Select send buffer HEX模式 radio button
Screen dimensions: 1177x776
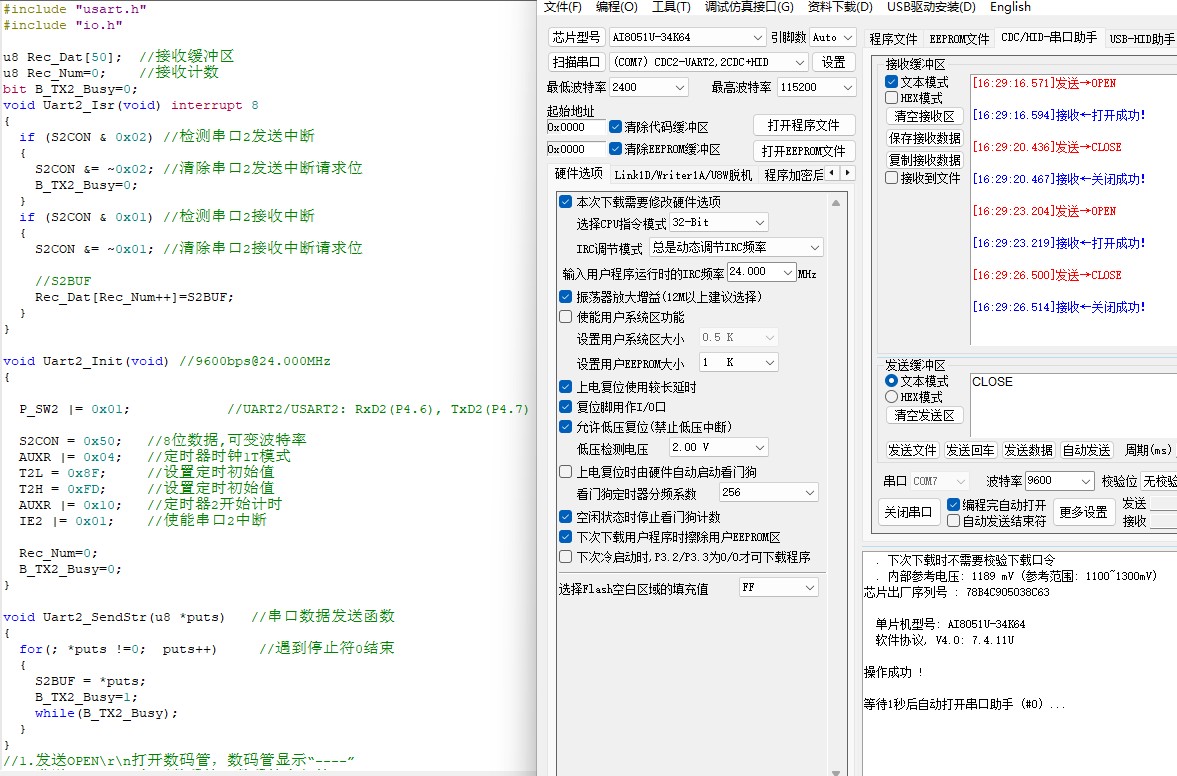[x=892, y=397]
